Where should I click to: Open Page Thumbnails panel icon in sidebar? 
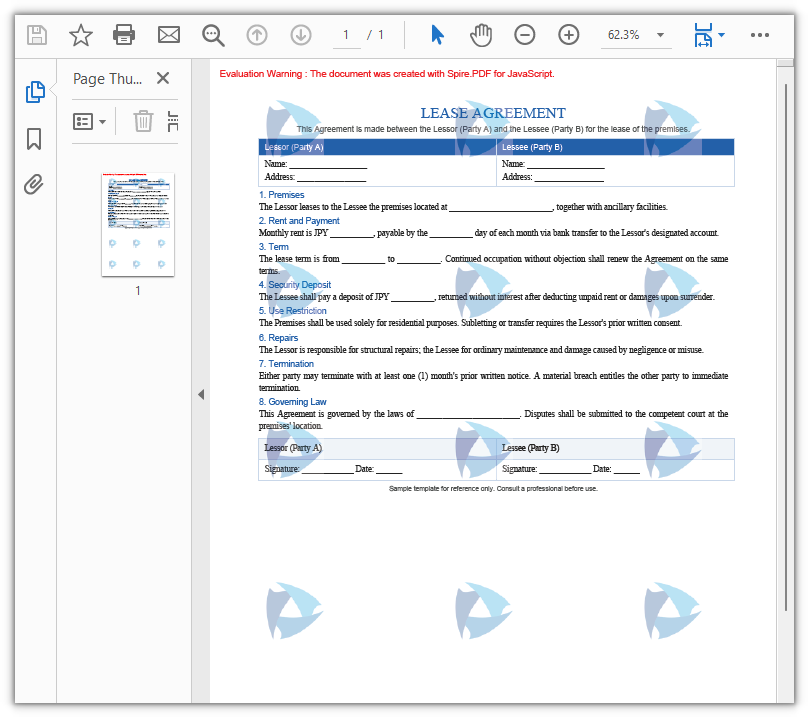(35, 92)
